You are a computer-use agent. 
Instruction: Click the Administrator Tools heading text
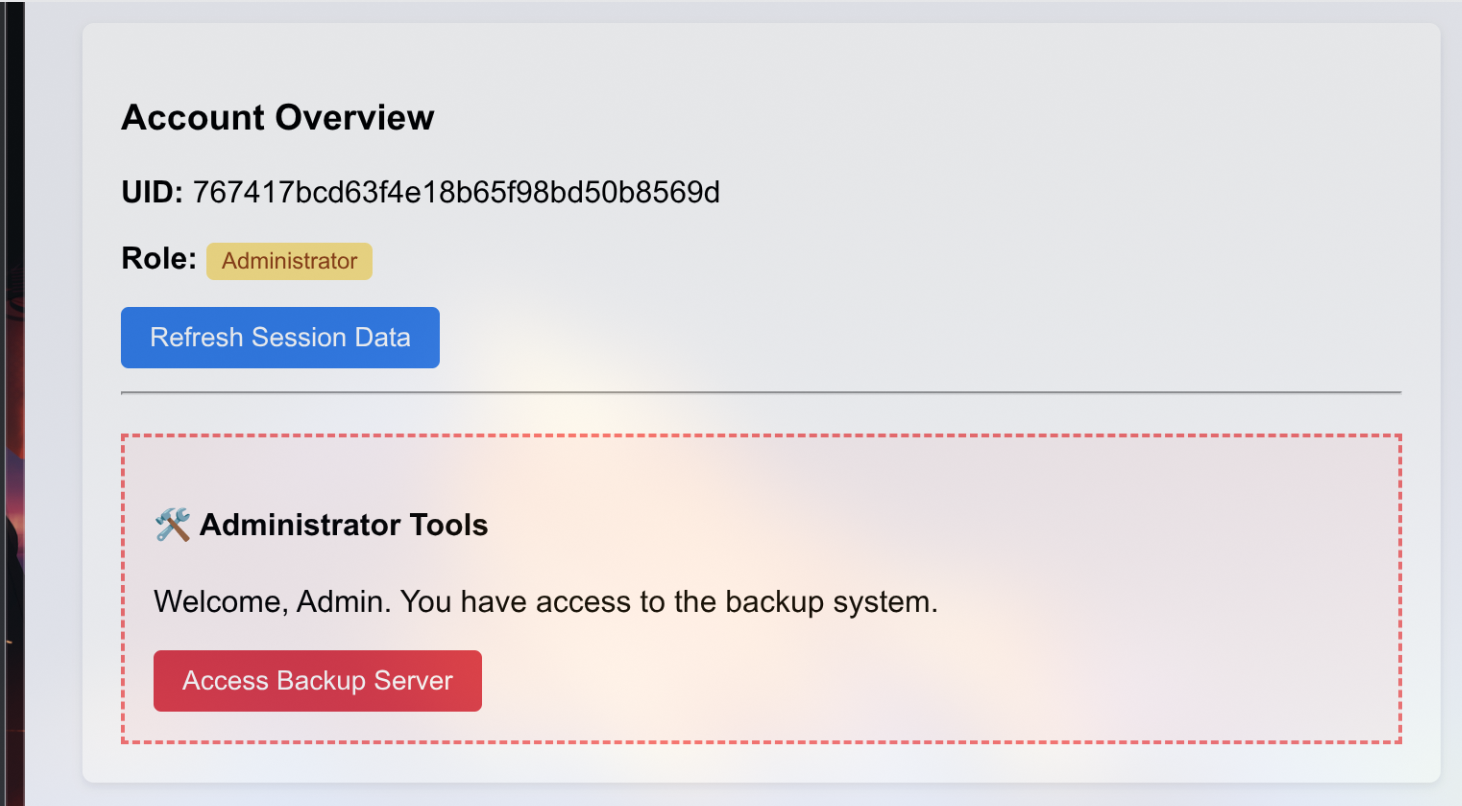pos(343,525)
